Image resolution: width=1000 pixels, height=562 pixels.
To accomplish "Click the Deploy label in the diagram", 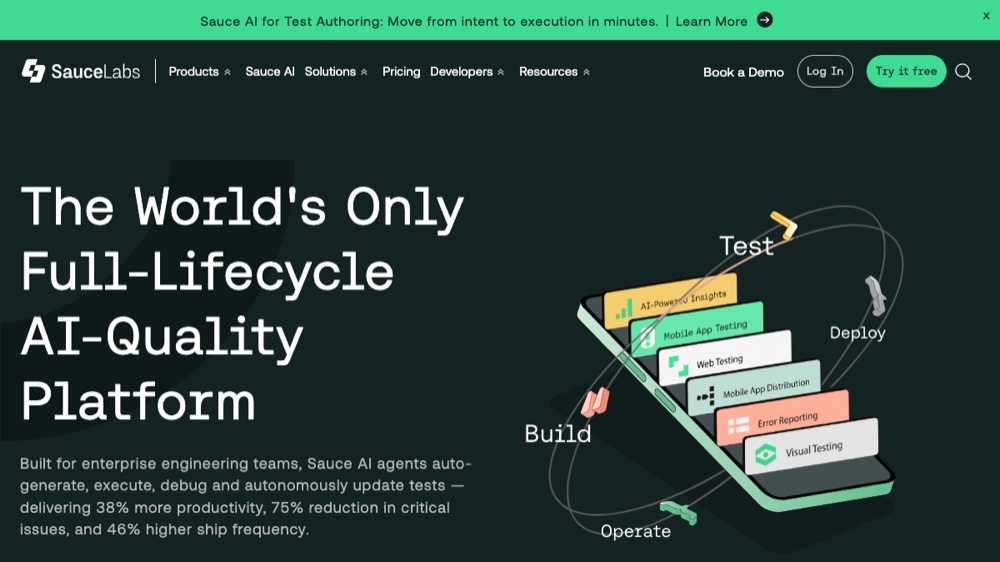I will [x=857, y=332].
